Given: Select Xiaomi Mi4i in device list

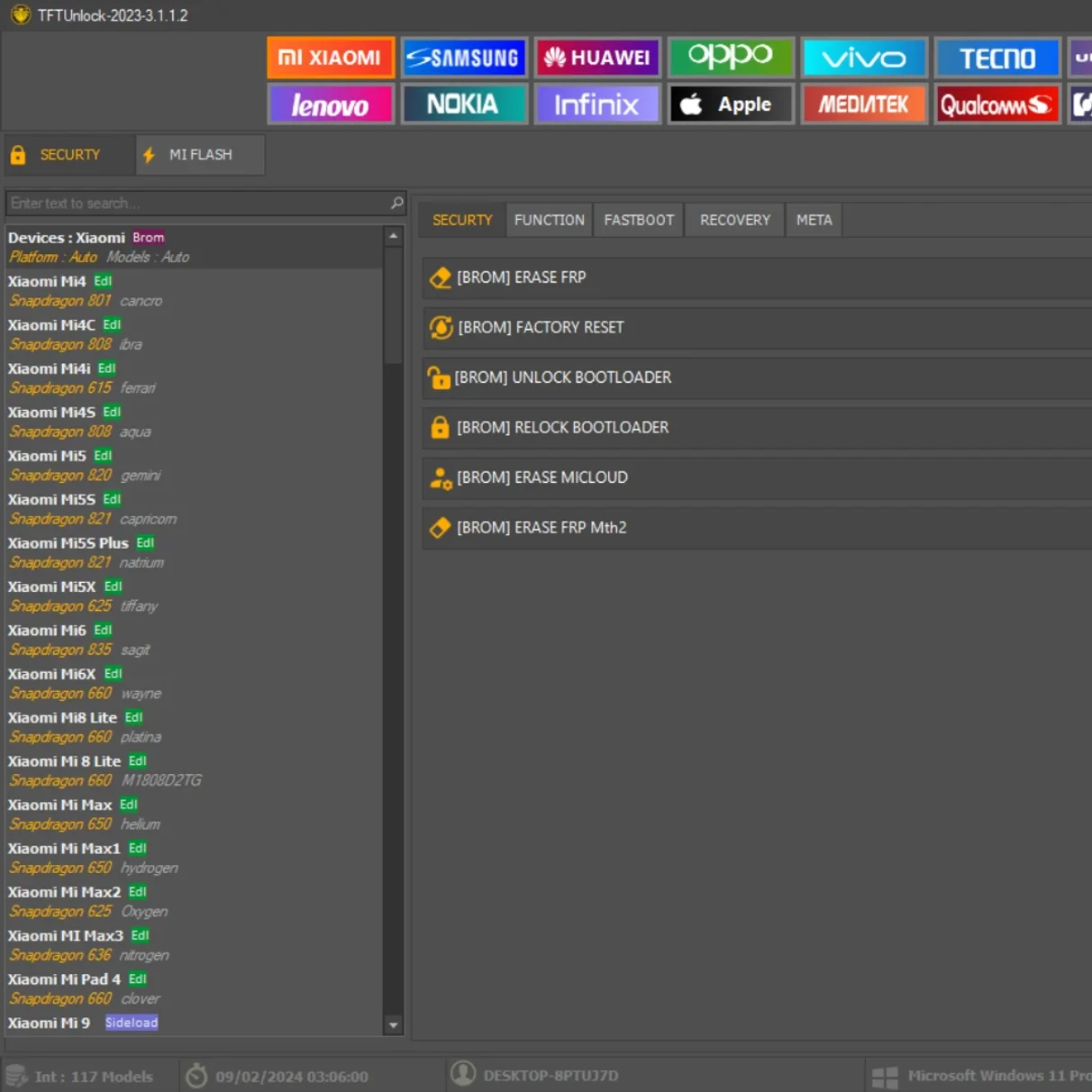Looking at the screenshot, I should click(x=194, y=378).
